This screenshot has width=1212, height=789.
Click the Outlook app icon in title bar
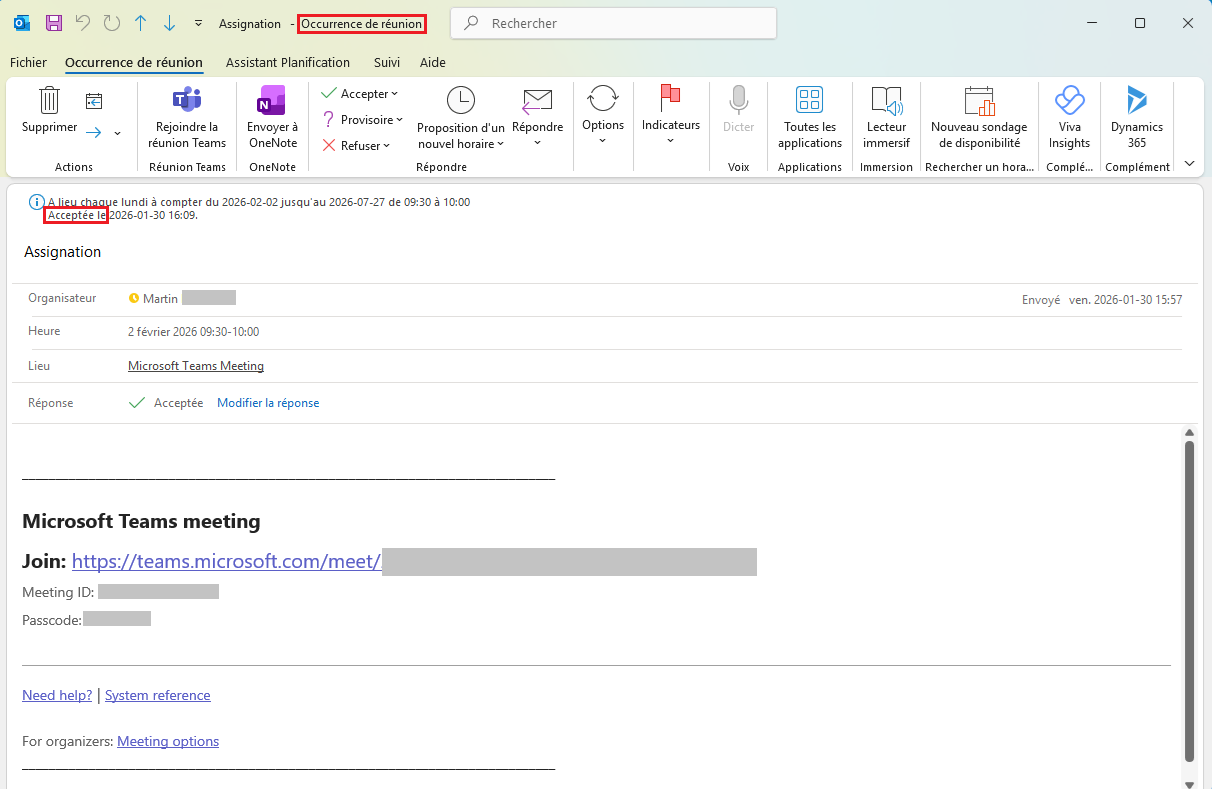[x=21, y=23]
